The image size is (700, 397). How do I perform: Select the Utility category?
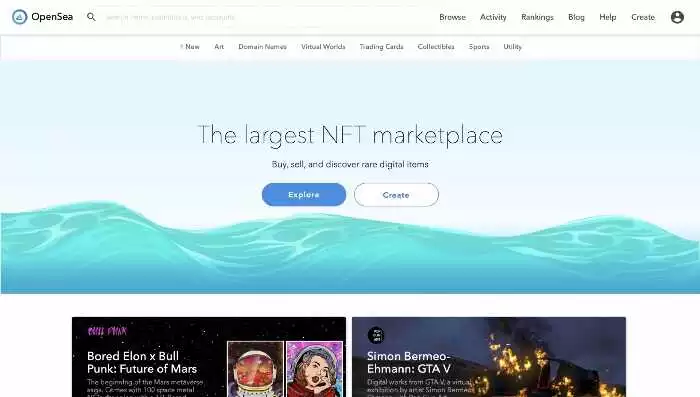pos(512,46)
